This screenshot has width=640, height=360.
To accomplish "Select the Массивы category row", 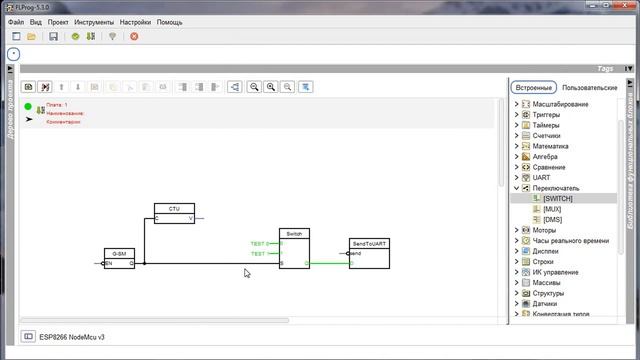I will coord(564,282).
